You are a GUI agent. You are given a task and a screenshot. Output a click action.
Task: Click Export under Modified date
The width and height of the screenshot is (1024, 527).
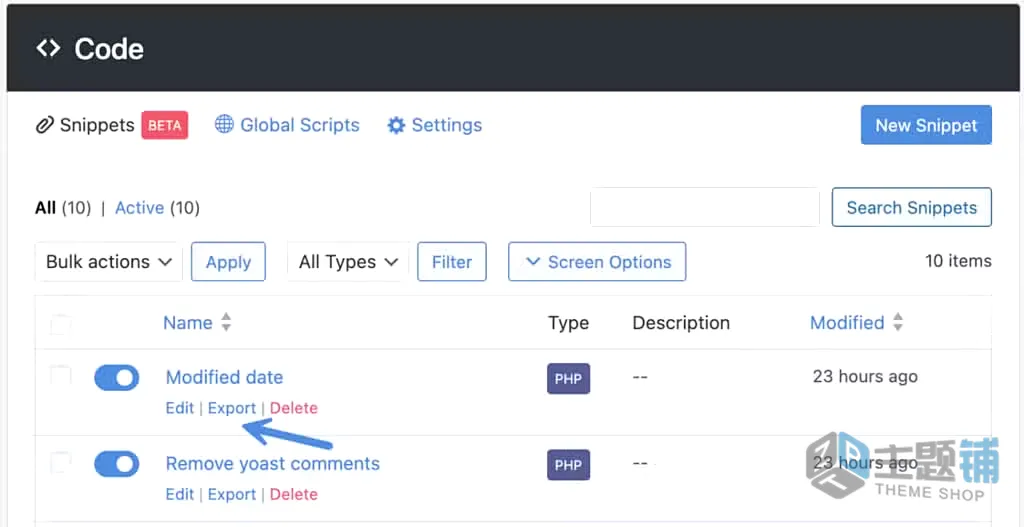(x=232, y=408)
